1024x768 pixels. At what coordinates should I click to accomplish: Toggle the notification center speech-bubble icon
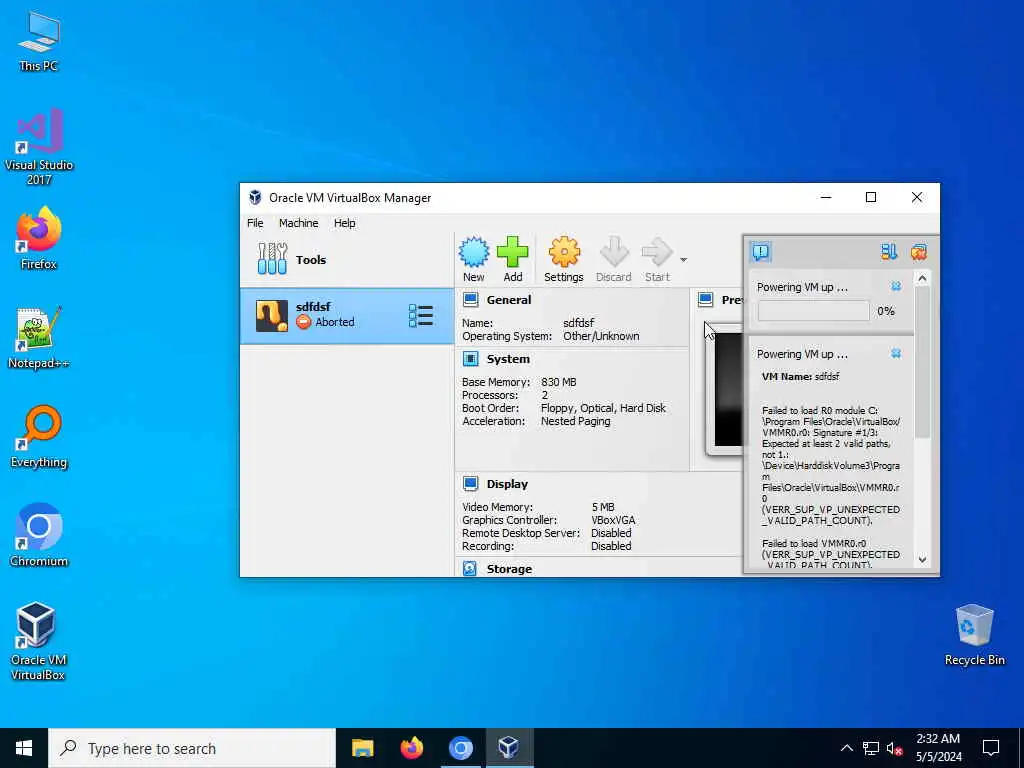point(761,251)
